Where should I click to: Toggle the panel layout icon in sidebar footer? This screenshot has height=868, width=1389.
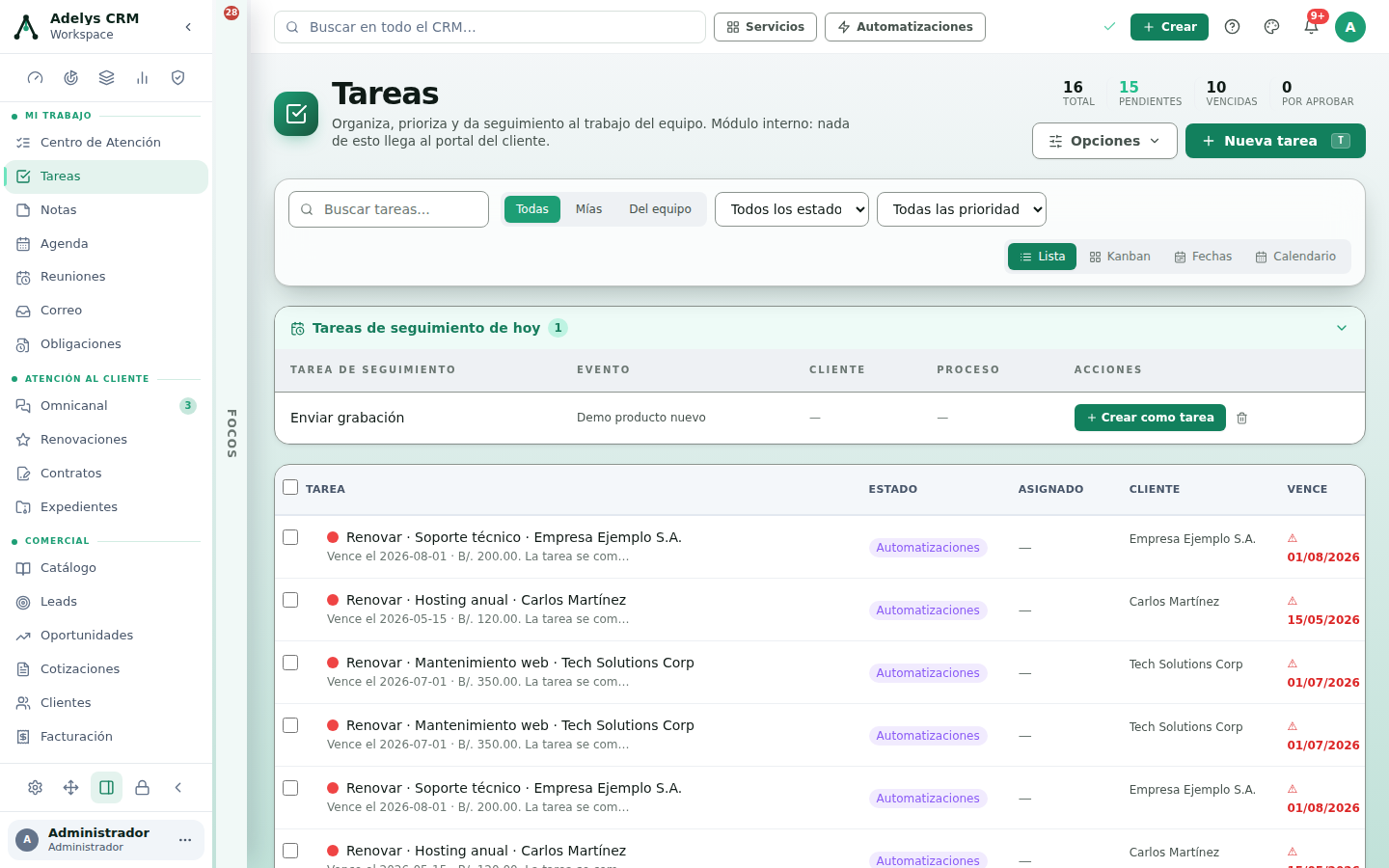tap(107, 788)
